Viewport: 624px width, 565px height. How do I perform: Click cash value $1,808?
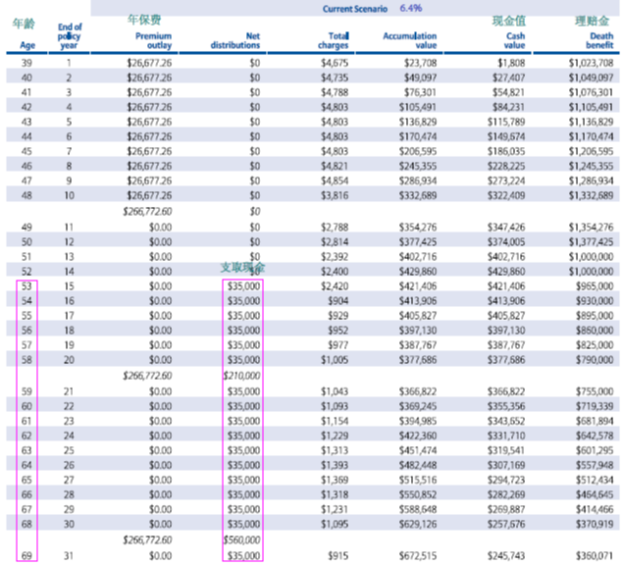[x=511, y=63]
